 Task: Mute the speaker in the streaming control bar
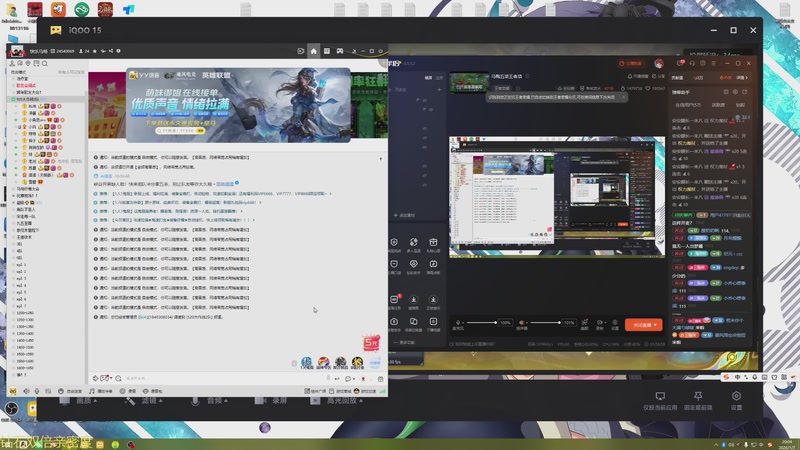[521, 322]
